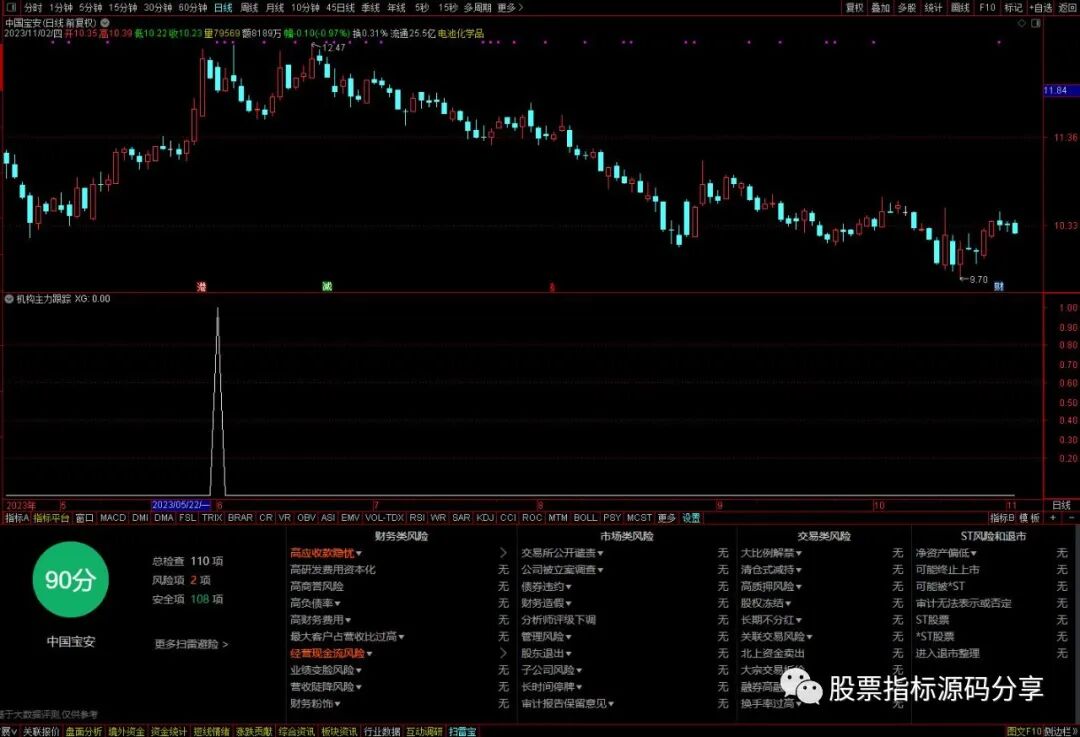Viewport: 1080px width, 737px height.
Task: Click the circled dropdown icon beside 中国宝安 title
Action: pyautogui.click(x=105, y=23)
